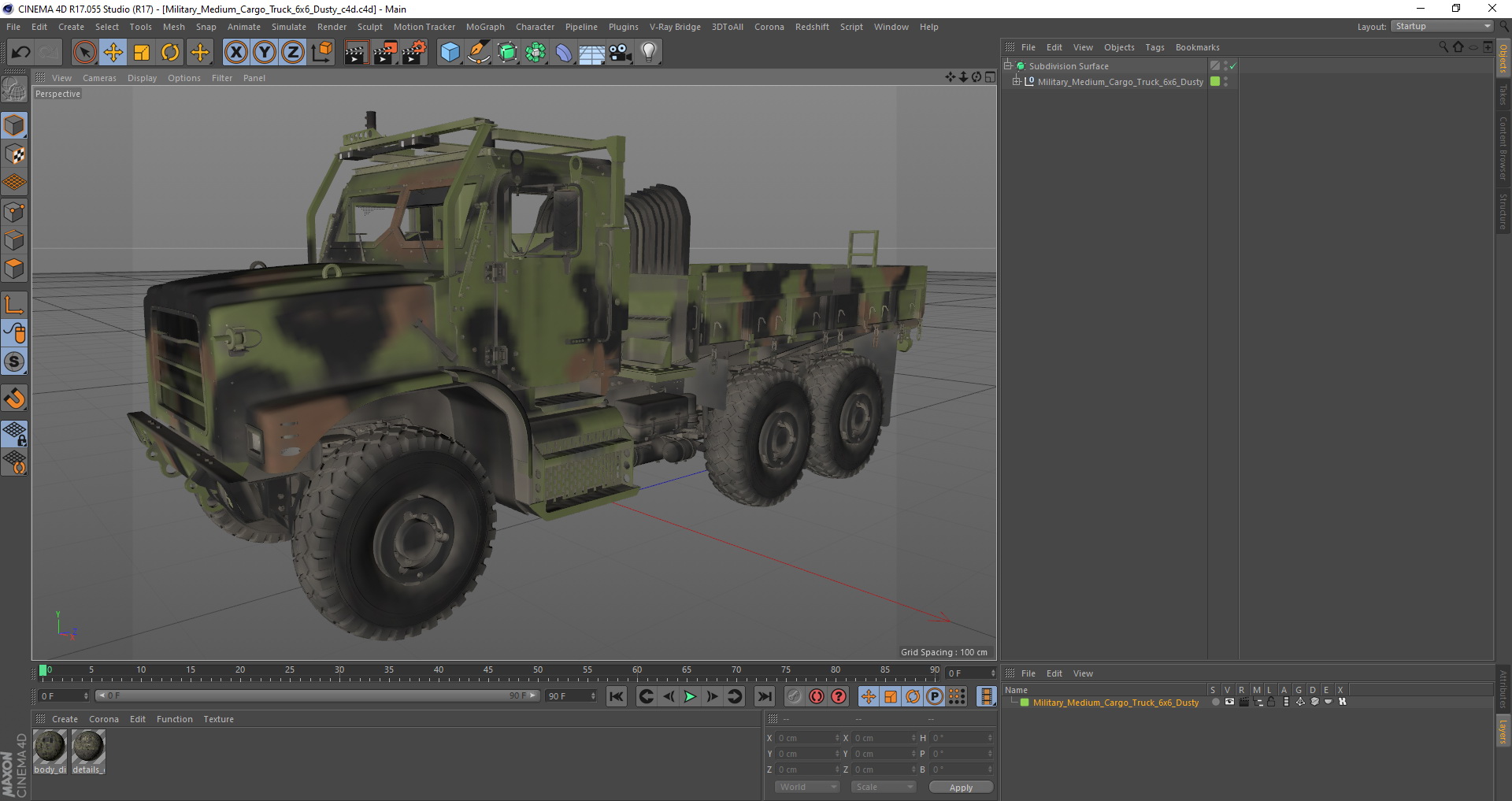Select the body_di material thumbnail

coord(50,751)
